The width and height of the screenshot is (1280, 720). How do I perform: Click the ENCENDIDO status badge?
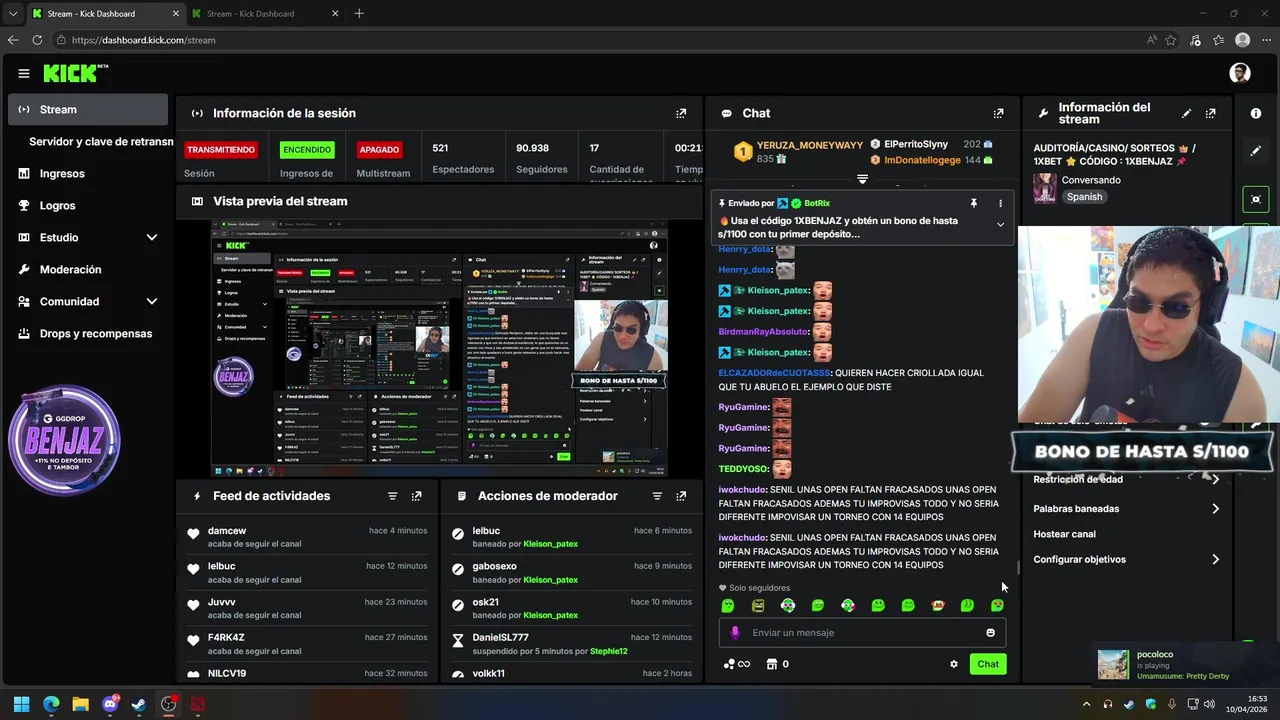tap(307, 150)
